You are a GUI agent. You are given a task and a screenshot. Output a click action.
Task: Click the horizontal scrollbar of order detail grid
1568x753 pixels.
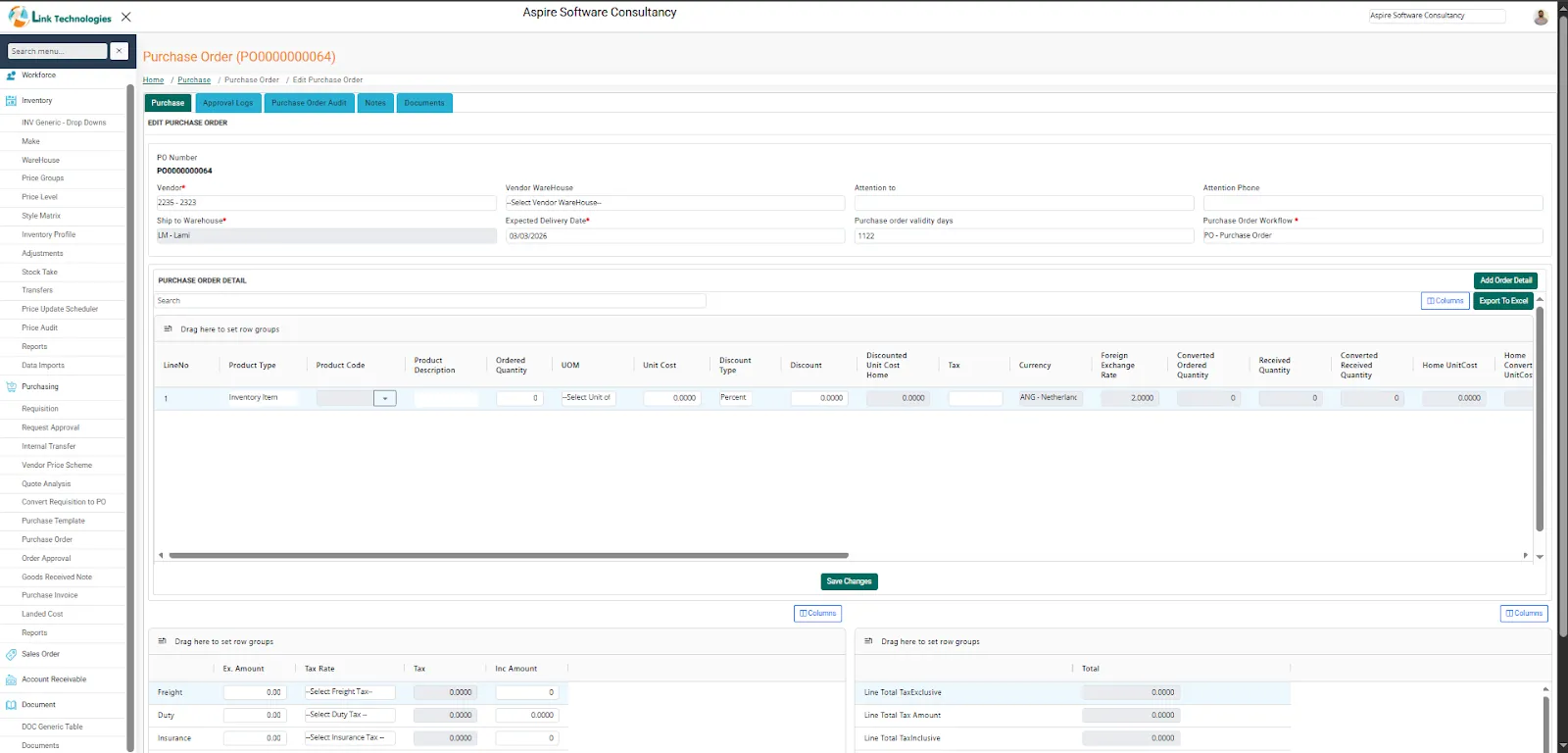pyautogui.click(x=509, y=555)
